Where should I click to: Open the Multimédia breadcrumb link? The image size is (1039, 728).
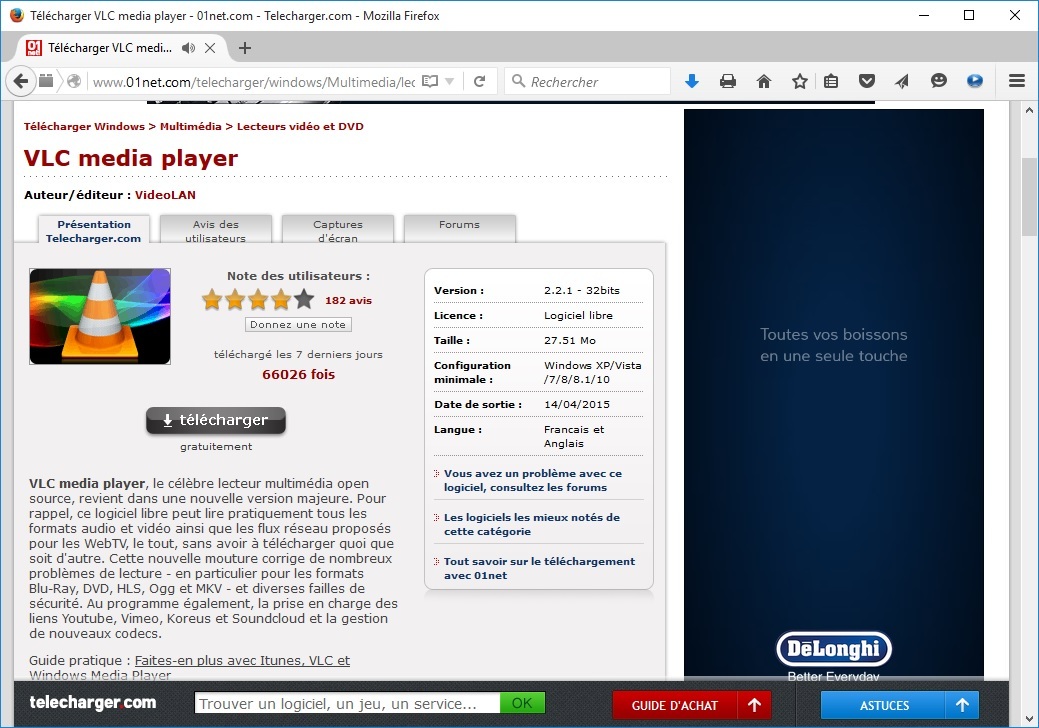pos(191,127)
